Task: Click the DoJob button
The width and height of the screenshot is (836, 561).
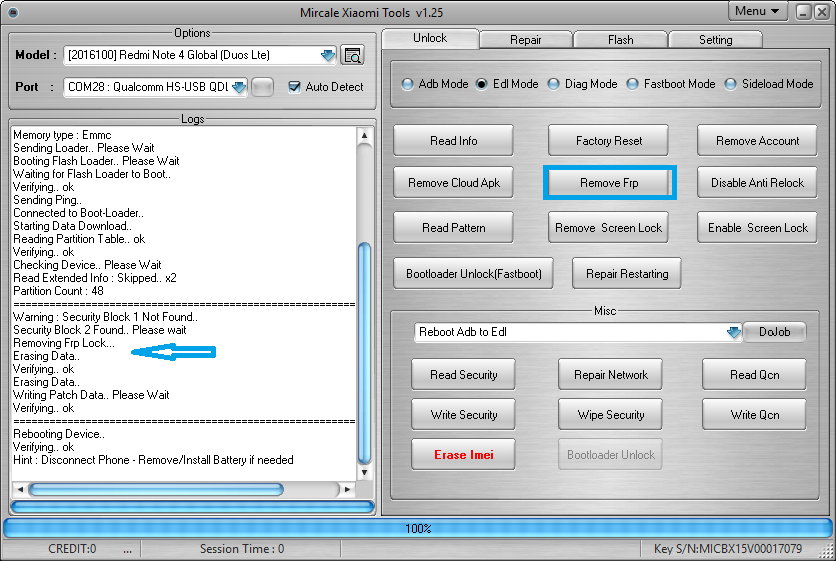Action: 774,332
